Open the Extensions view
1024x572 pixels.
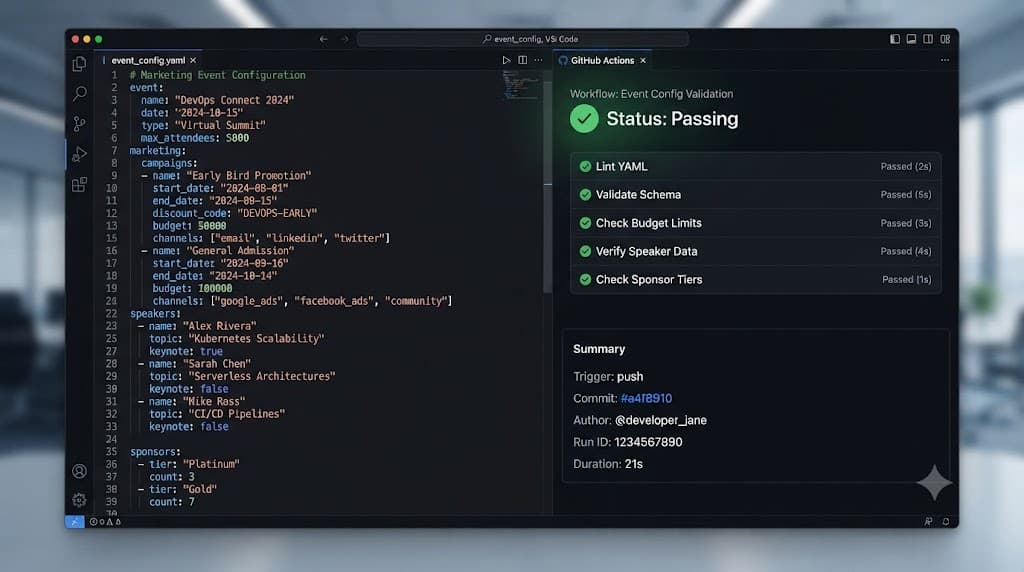click(79, 185)
